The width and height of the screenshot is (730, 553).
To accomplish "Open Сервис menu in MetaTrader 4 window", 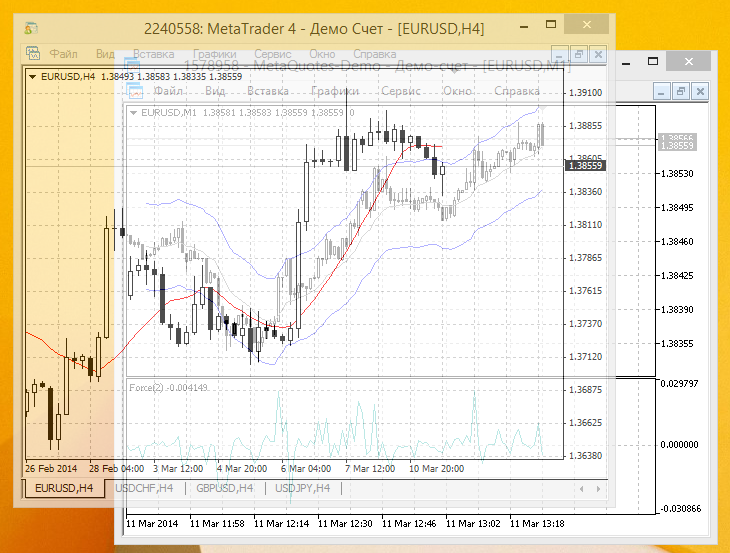I will tap(272, 54).
